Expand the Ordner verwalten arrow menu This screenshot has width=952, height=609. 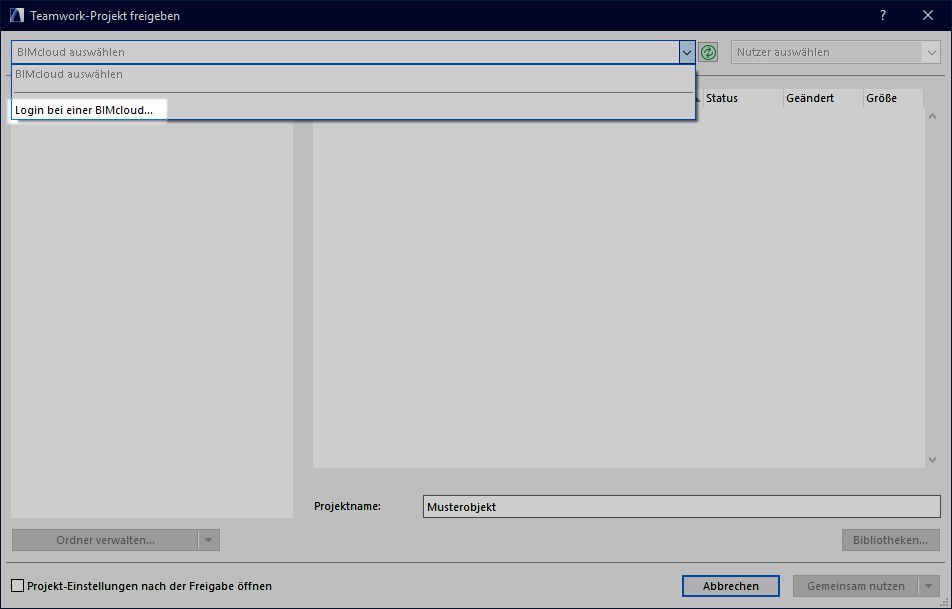pos(208,540)
